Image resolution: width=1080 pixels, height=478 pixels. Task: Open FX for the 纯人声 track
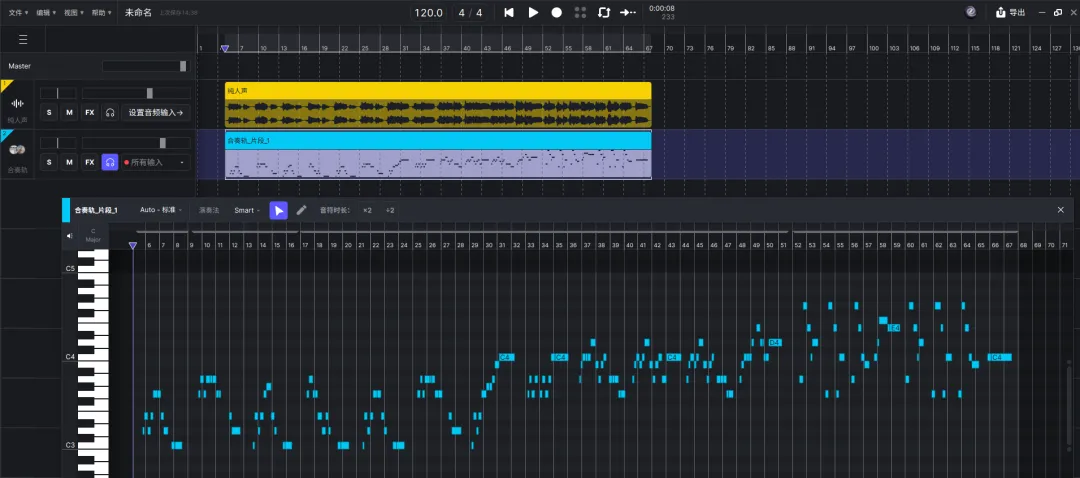90,112
